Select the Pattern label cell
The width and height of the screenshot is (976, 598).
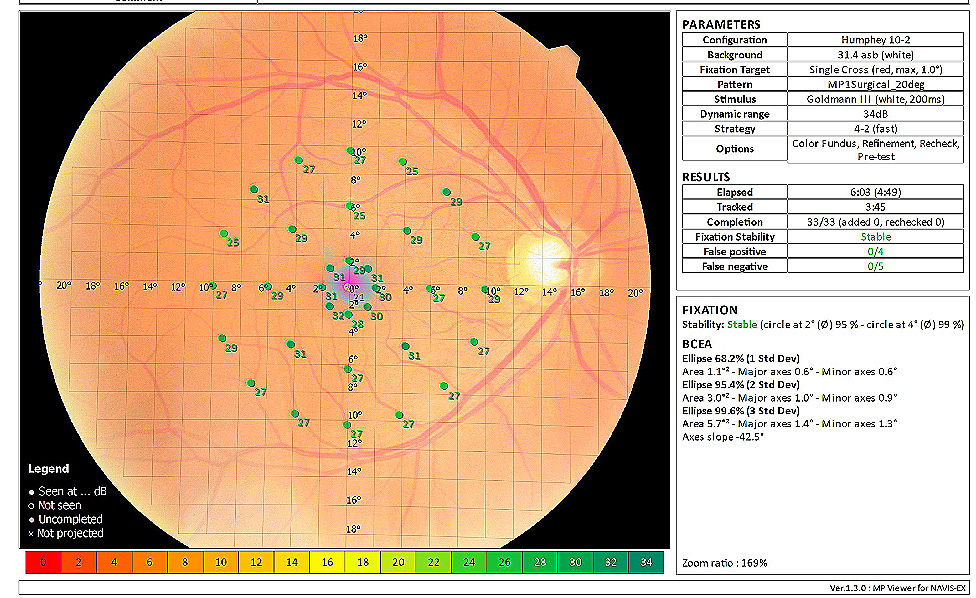(x=734, y=84)
